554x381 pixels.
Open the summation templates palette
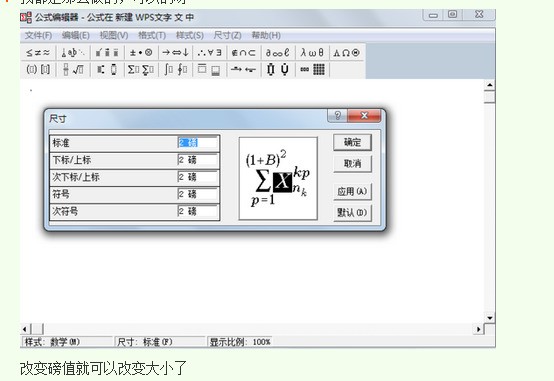point(141,69)
